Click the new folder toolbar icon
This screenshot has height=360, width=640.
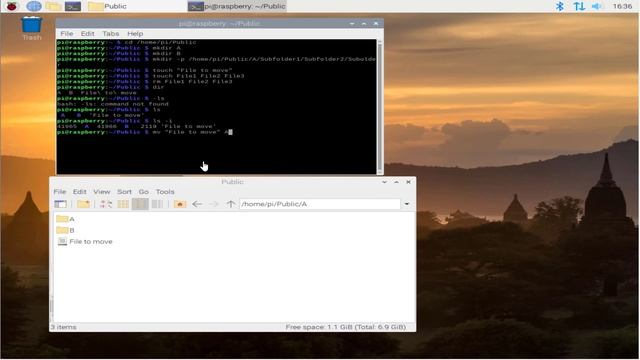pyautogui.click(x=83, y=204)
